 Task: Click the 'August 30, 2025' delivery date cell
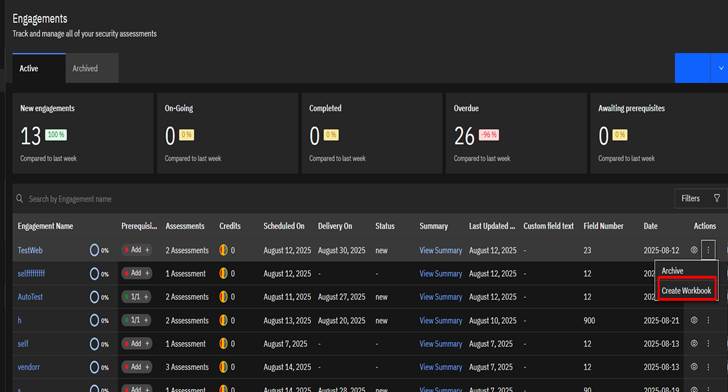tap(341, 250)
